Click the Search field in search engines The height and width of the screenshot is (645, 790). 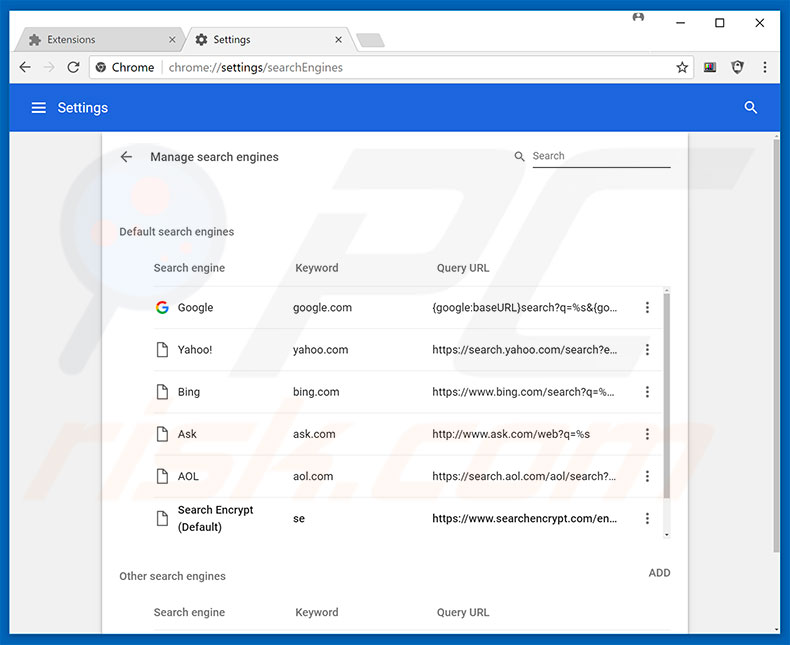[x=600, y=156]
